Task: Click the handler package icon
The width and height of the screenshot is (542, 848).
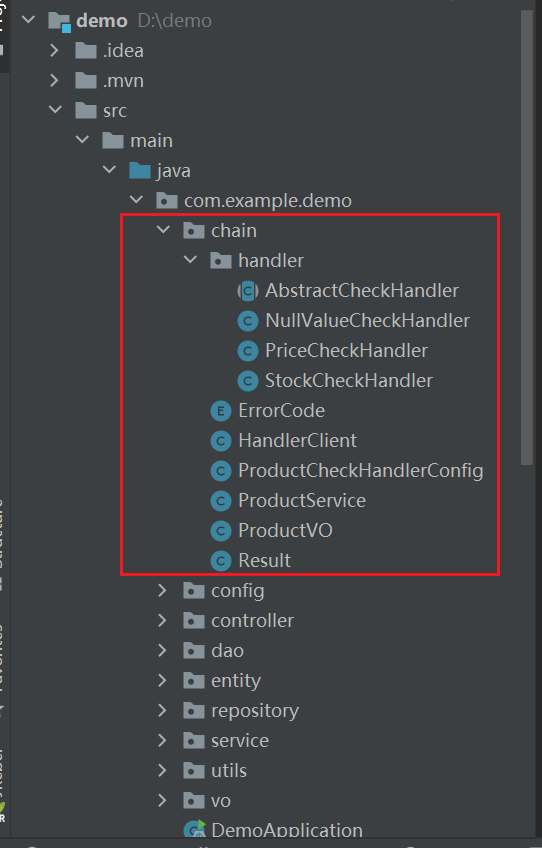Action: [x=221, y=261]
